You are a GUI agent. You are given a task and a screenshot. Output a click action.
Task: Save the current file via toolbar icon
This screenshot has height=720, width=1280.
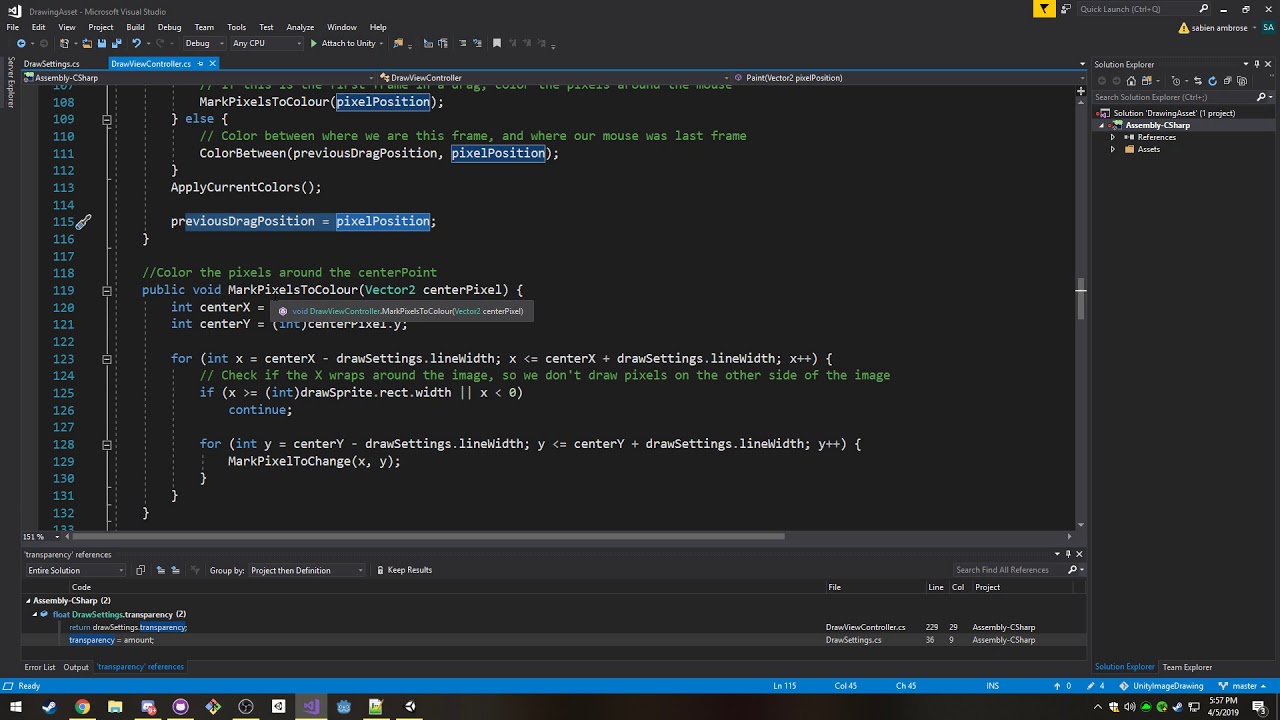point(102,43)
